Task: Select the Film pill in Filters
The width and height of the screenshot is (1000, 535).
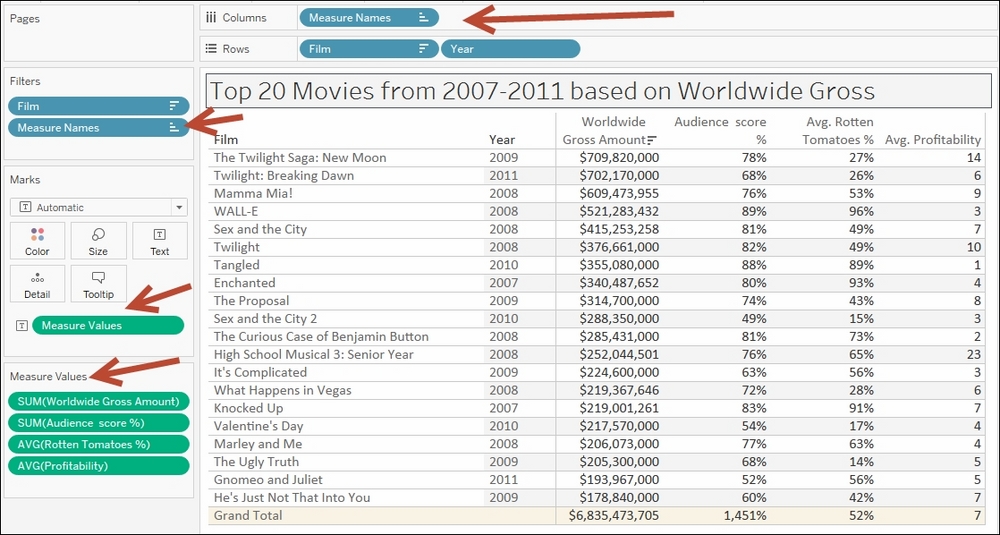Action: [x=99, y=106]
